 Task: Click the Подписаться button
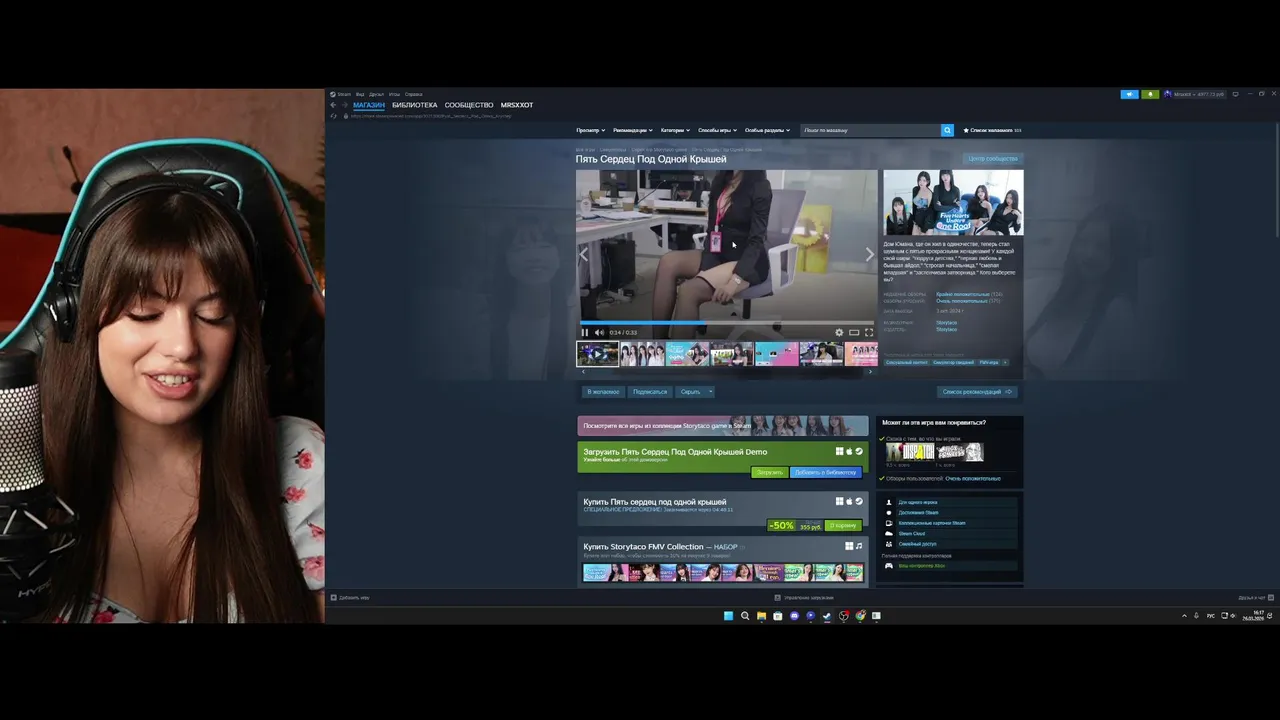650,392
